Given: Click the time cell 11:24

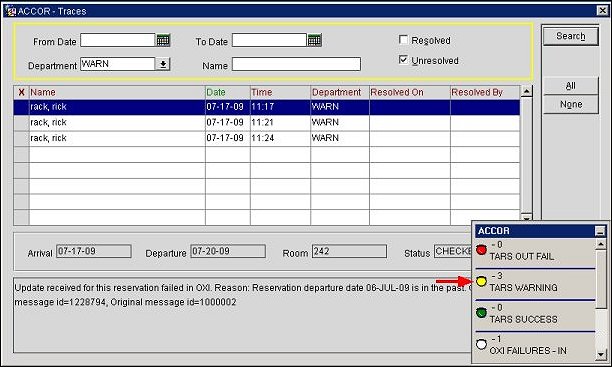Looking at the screenshot, I should coord(280,138).
